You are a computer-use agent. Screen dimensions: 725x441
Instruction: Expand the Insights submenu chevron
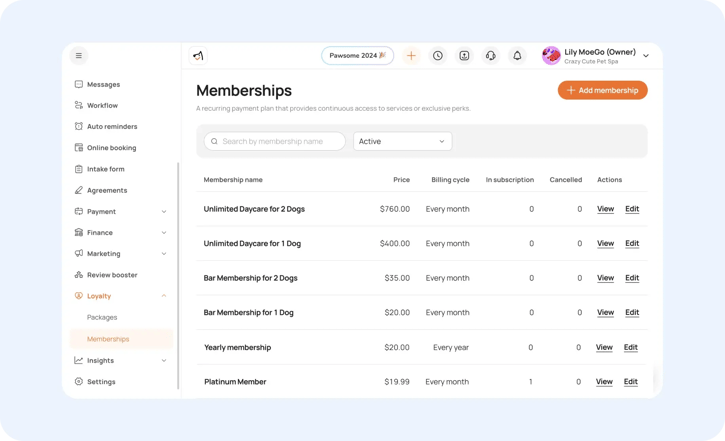click(164, 361)
